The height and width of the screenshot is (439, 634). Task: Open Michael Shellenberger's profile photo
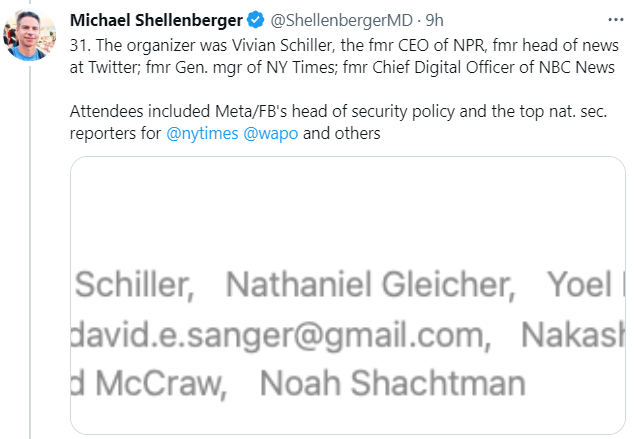(x=30, y=37)
